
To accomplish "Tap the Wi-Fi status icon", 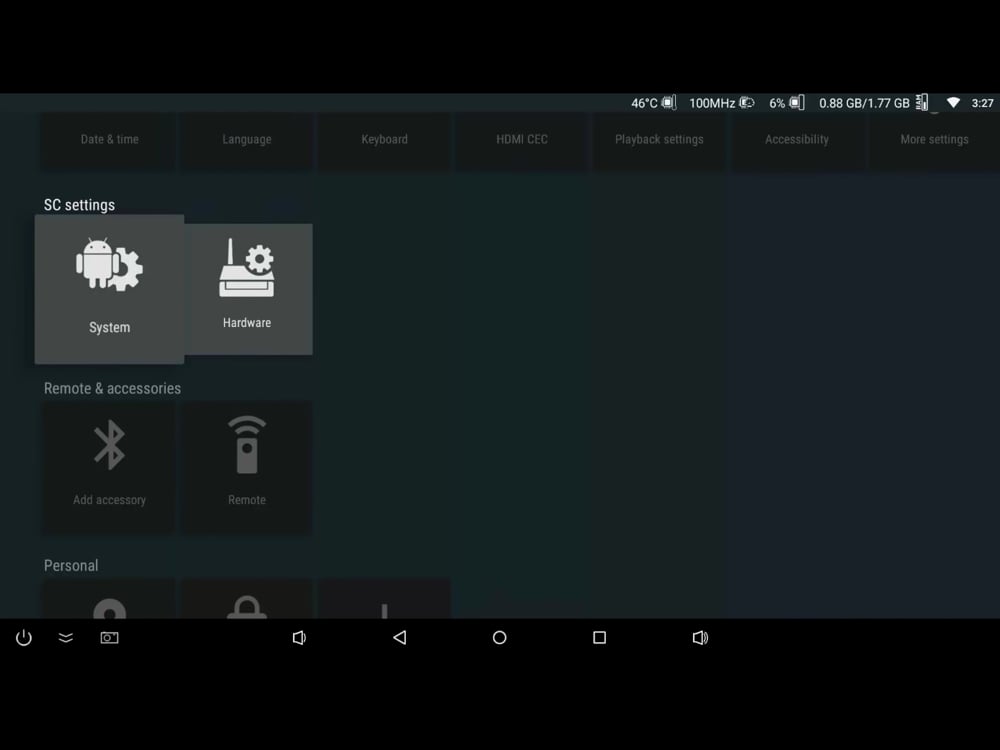I will 953,102.
